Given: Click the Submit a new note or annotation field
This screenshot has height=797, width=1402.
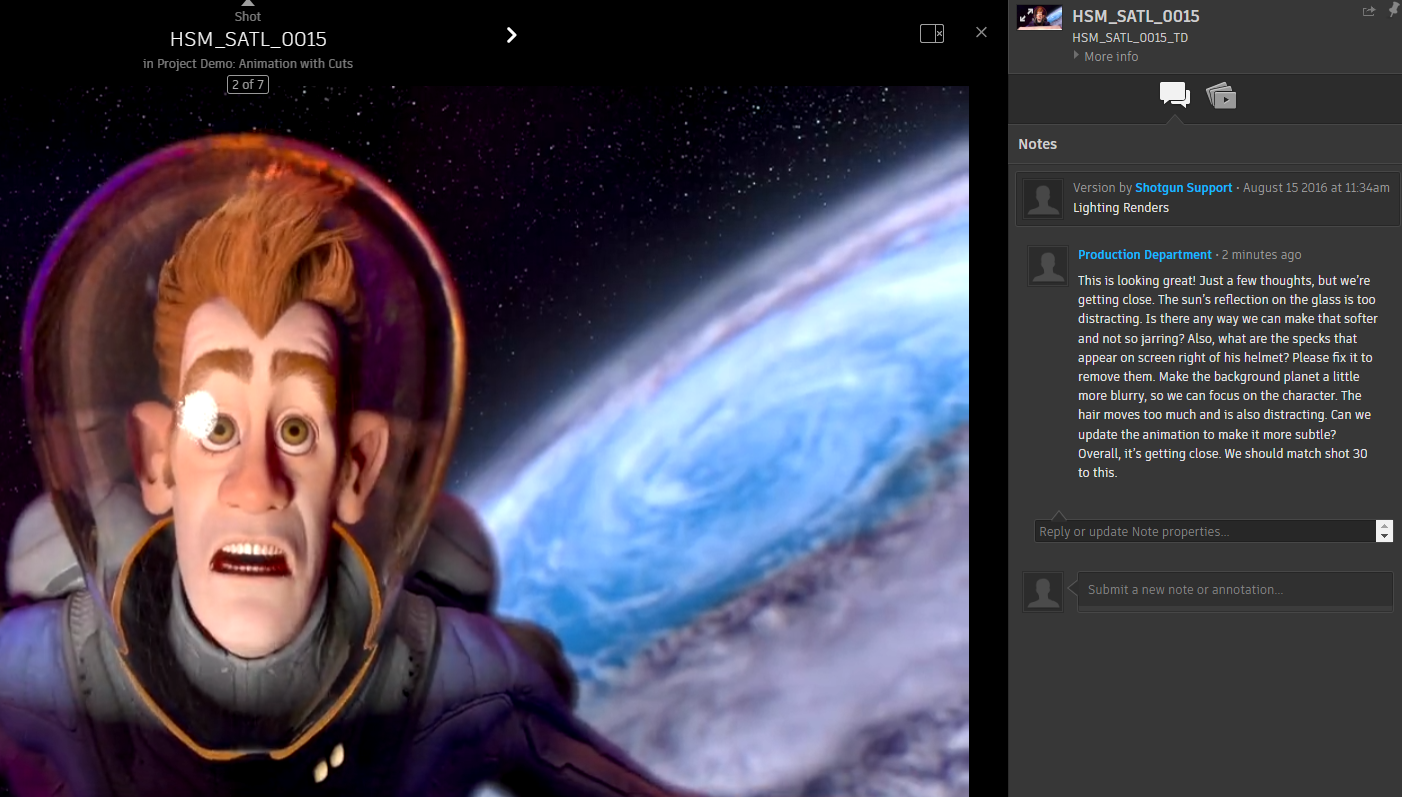Looking at the screenshot, I should point(1235,590).
